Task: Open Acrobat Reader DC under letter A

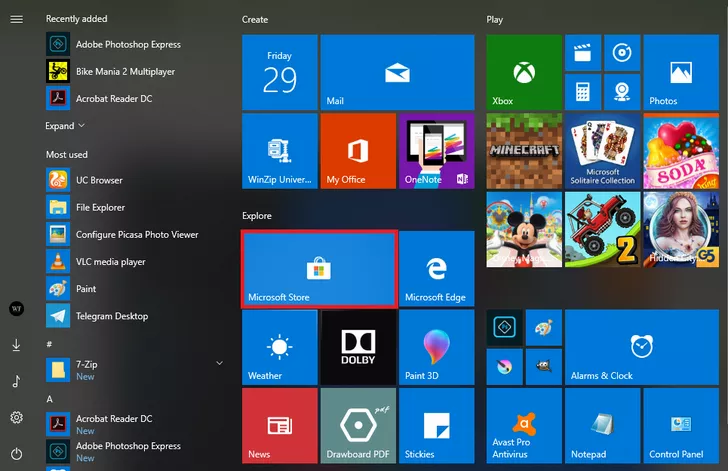Action: tap(135, 424)
